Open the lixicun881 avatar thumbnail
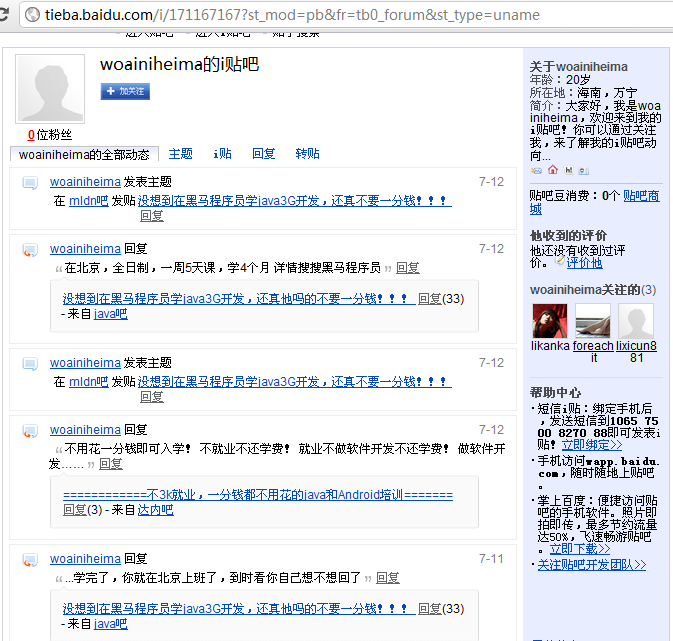The image size is (673, 641). point(636,321)
